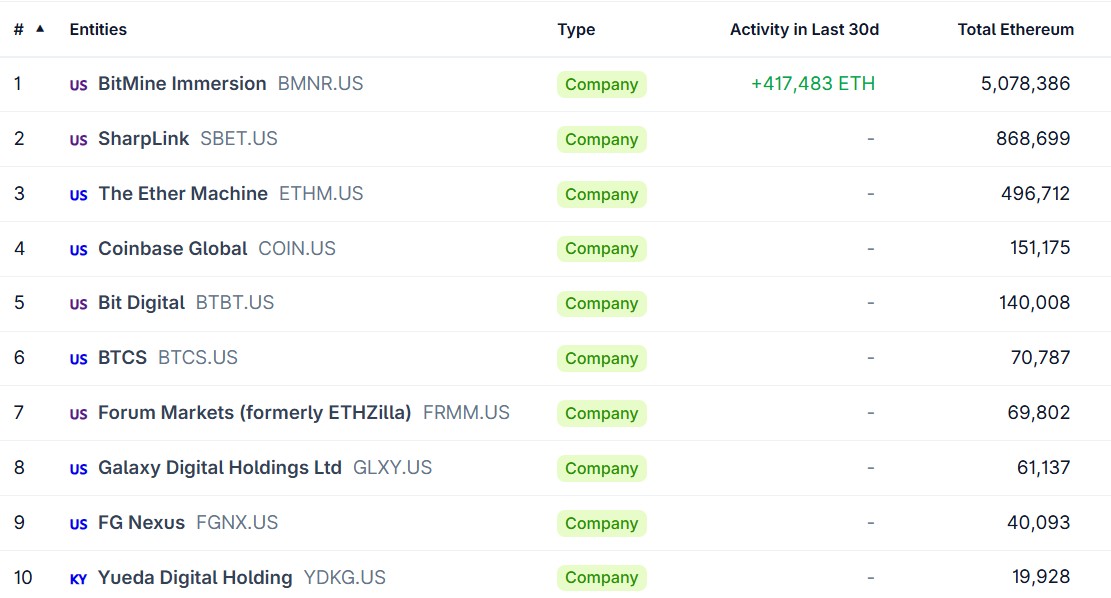This screenshot has height=598, width=1111.
Task: Click the Company badge for Yueda Digital Holding
Action: [x=601, y=577]
